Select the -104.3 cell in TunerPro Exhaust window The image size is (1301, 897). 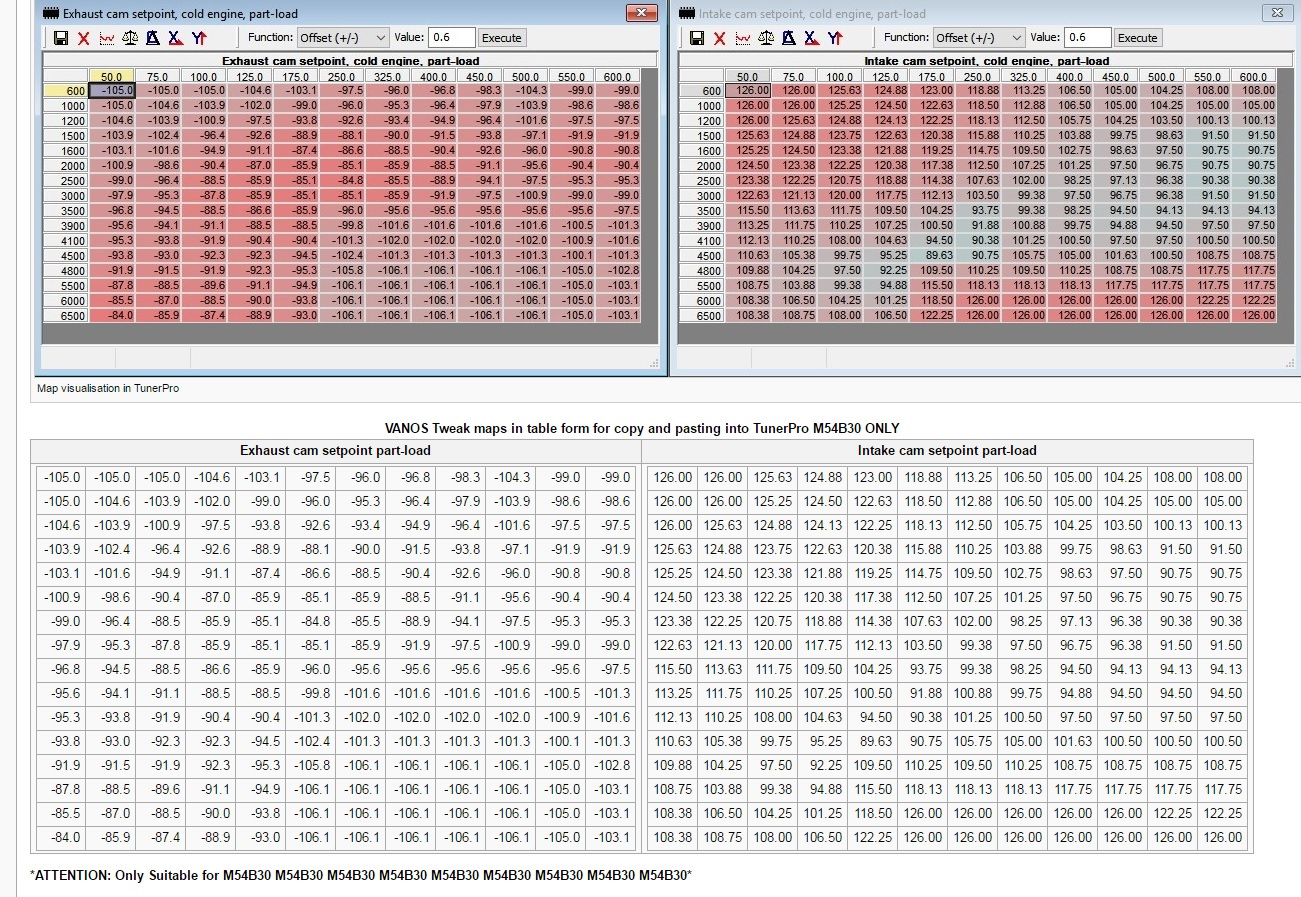pyautogui.click(x=526, y=91)
